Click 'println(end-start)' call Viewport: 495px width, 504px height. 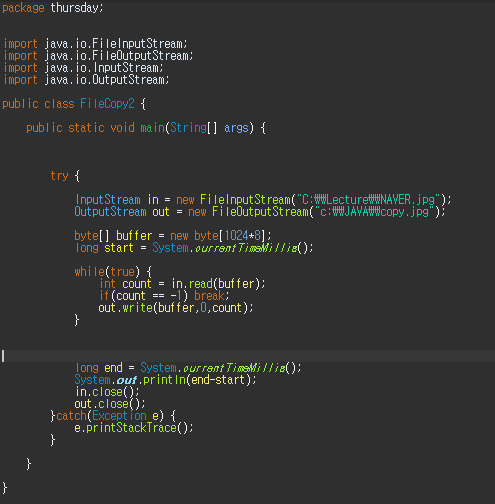coord(197,380)
